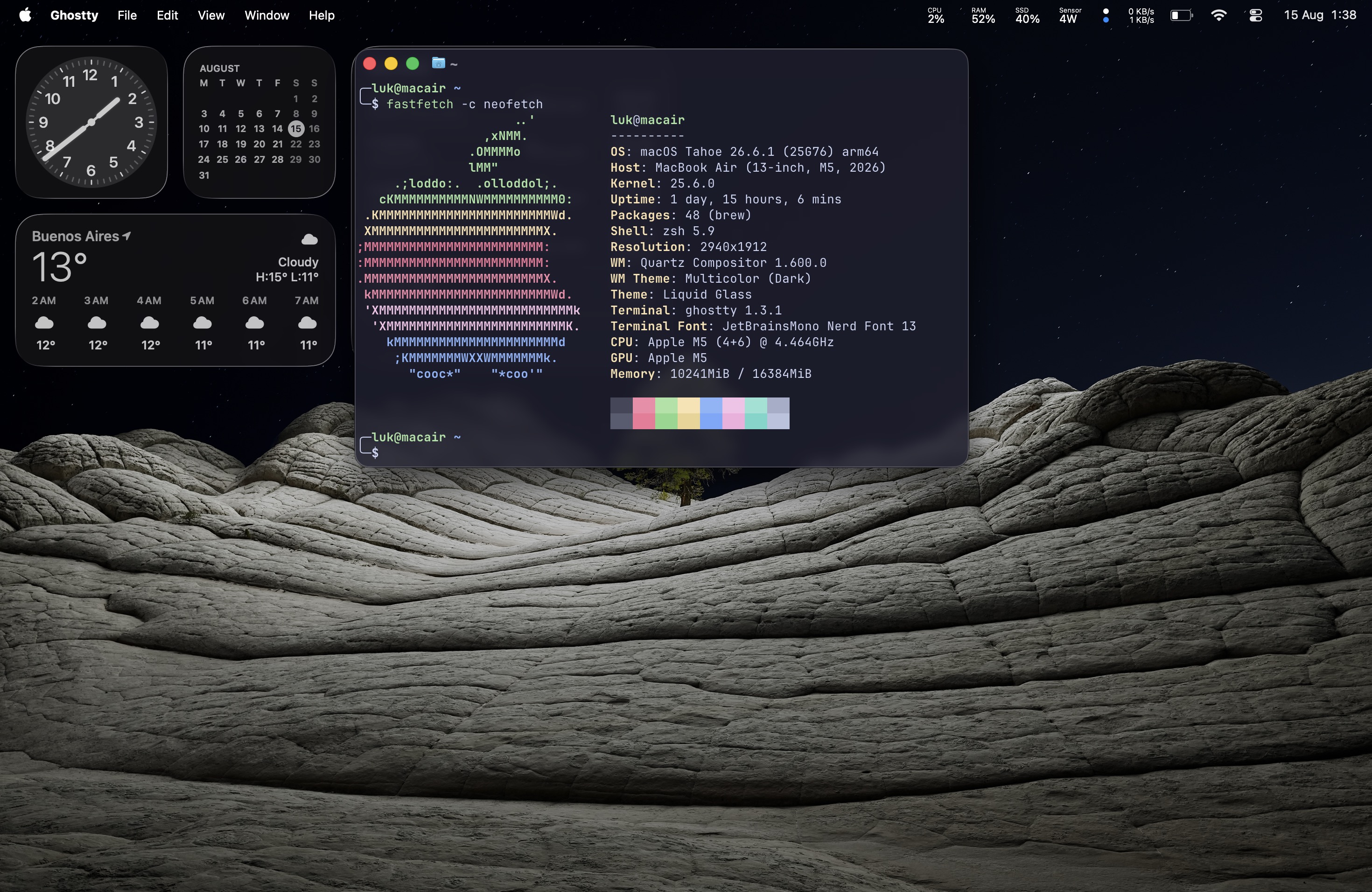Open the View menu
This screenshot has width=1372, height=892.
point(211,15)
